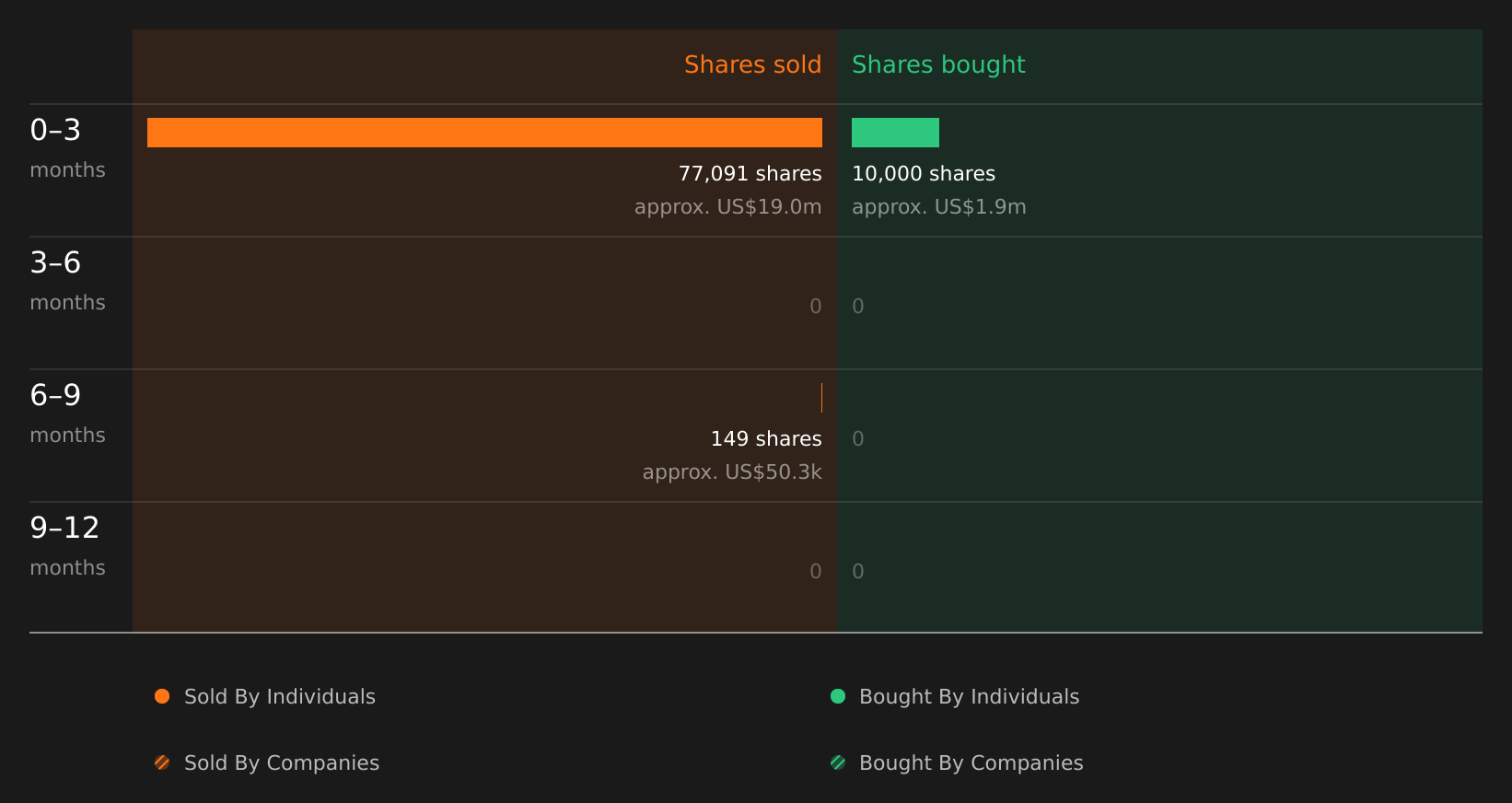Viewport: 1512px width, 803px height.
Task: Click the approx. US$50.3k label
Action: pyautogui.click(x=732, y=472)
